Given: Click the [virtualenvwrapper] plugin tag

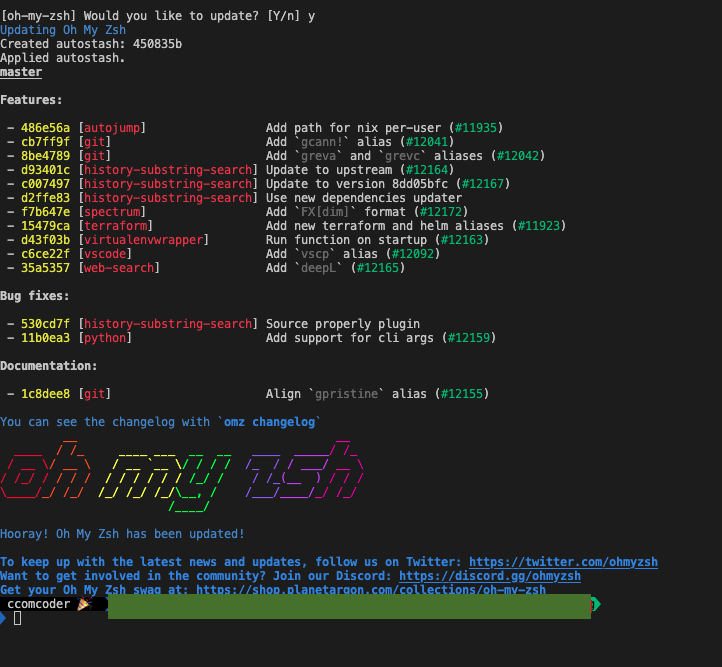Looking at the screenshot, I should pos(144,240).
